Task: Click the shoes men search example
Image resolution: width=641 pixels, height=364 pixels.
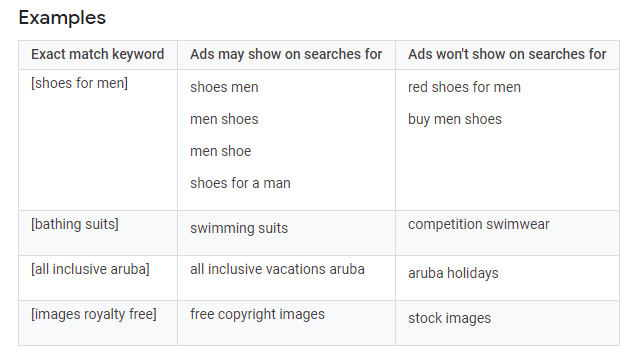Action: pos(224,87)
